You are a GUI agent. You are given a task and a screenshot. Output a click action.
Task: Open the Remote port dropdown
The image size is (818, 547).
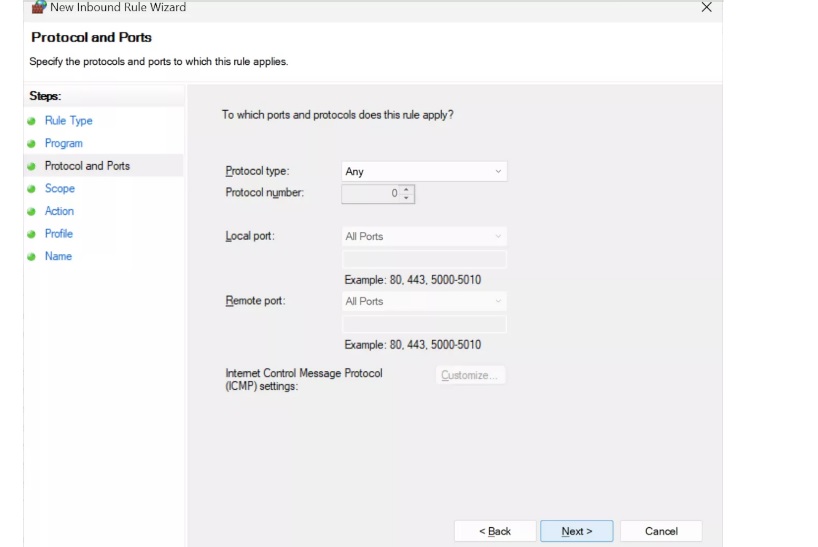tap(424, 301)
